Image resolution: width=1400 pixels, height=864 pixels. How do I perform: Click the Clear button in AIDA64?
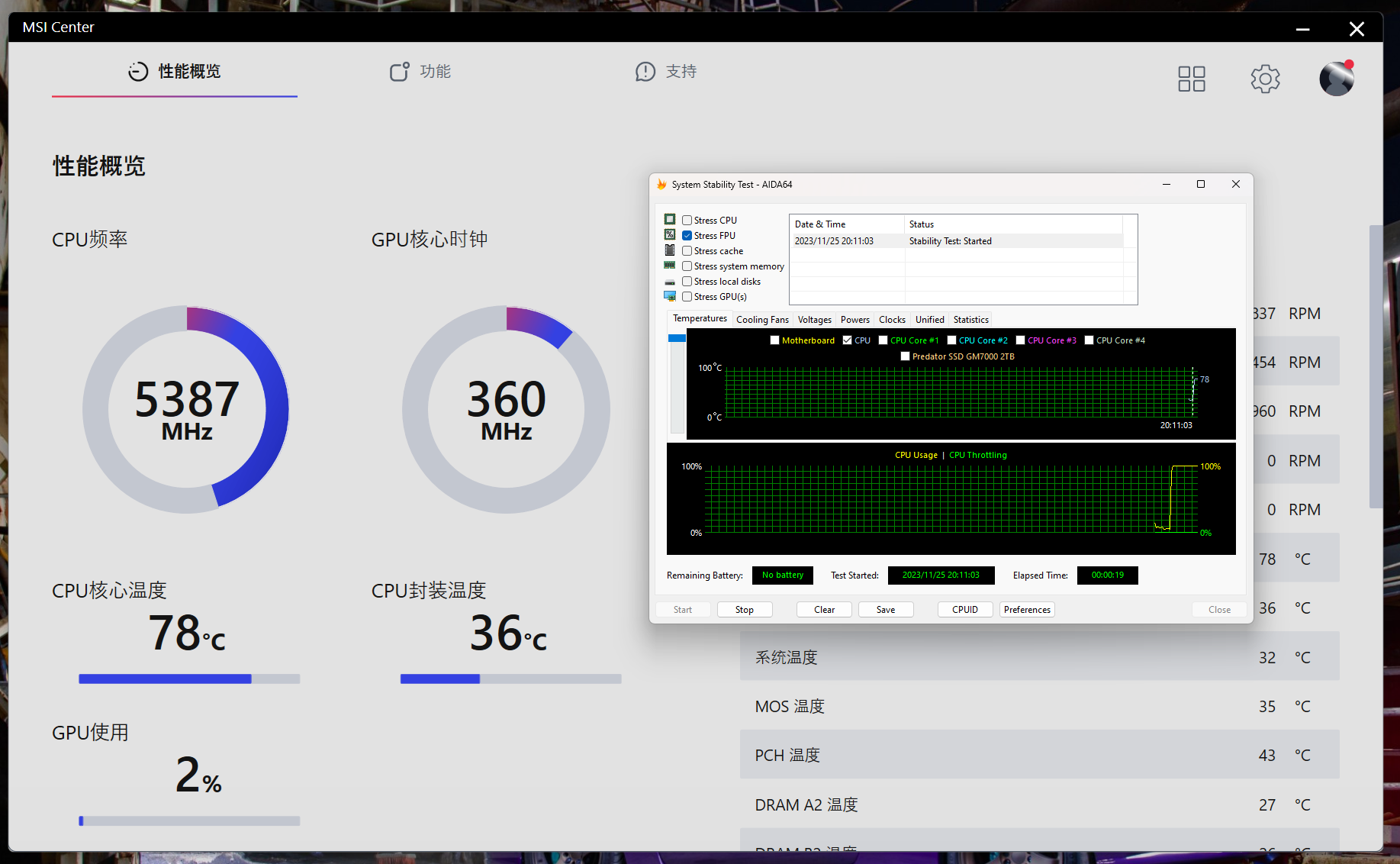pyautogui.click(x=824, y=609)
